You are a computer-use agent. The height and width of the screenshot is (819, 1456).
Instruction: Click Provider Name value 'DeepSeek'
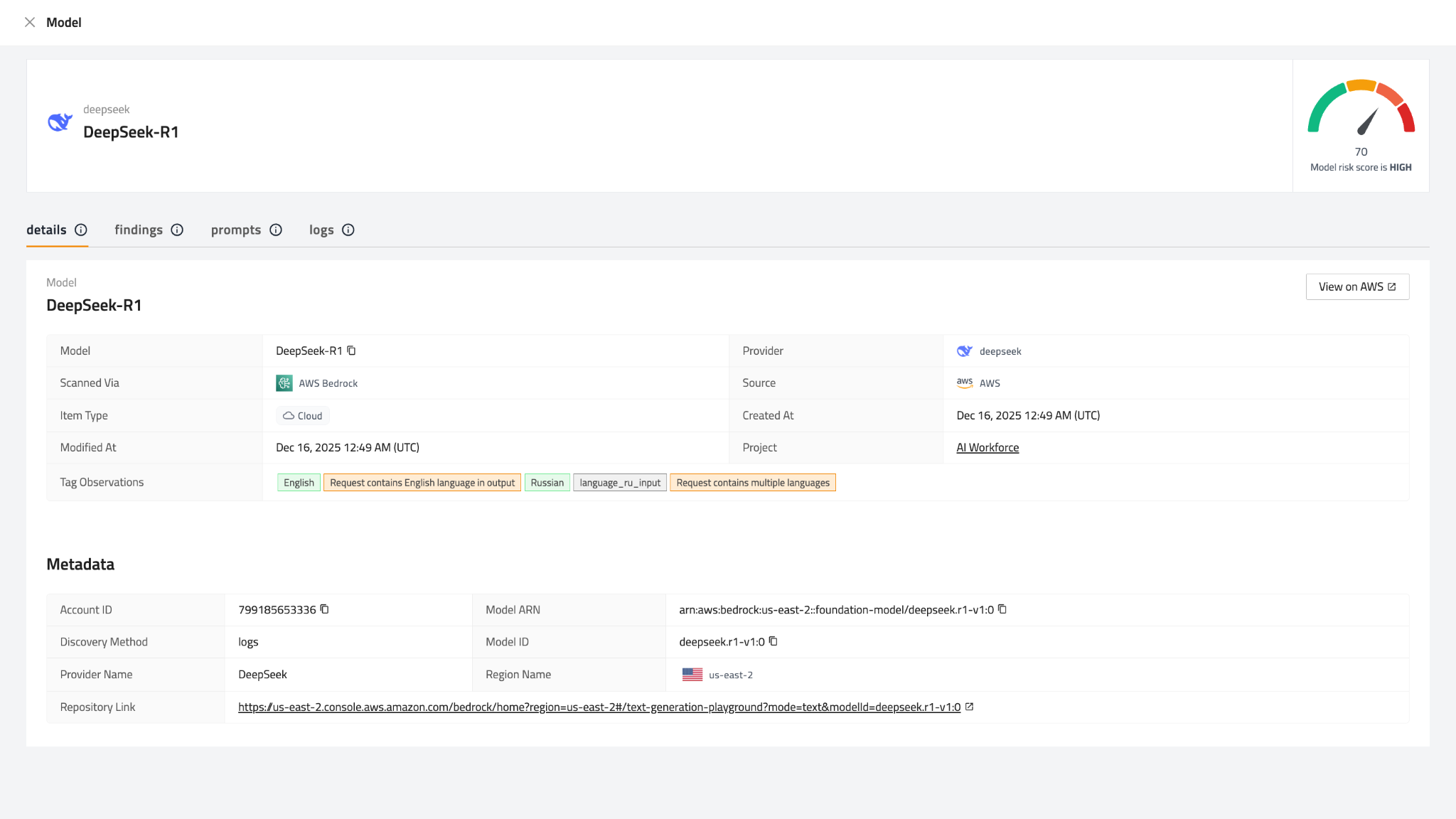[x=262, y=674]
